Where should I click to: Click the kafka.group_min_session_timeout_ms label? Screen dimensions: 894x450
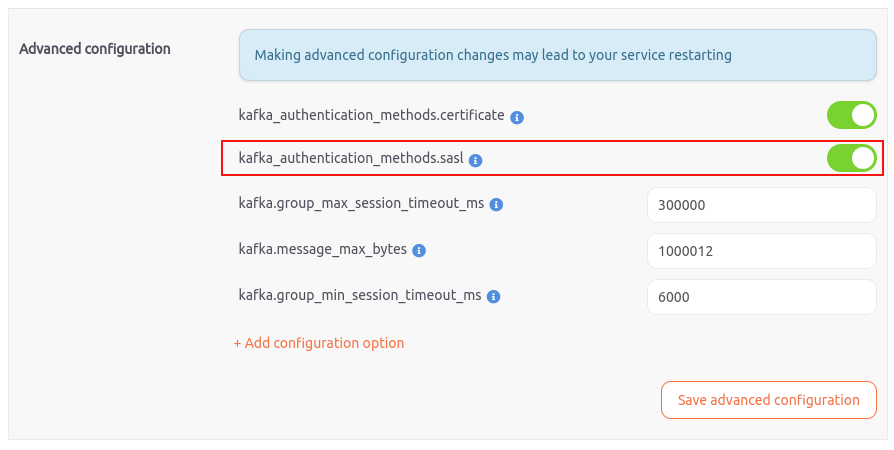coord(360,295)
